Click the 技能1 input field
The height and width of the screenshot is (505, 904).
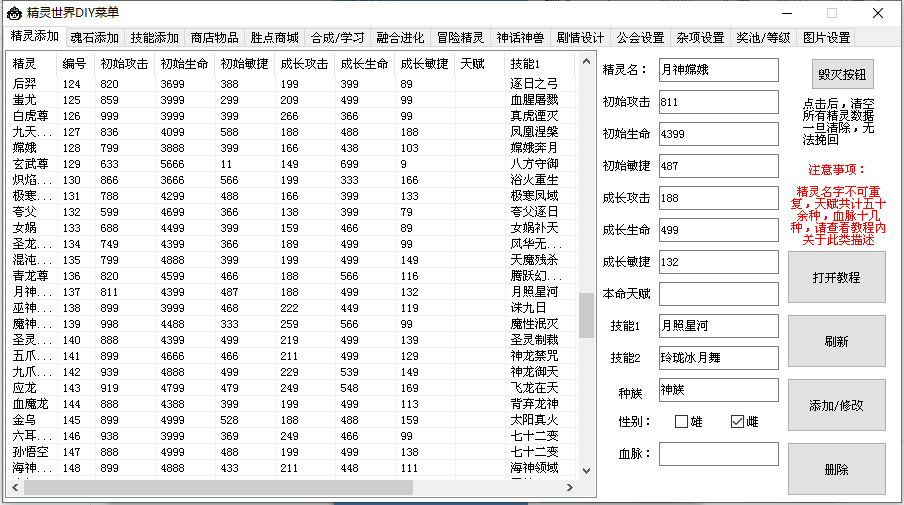(718, 326)
